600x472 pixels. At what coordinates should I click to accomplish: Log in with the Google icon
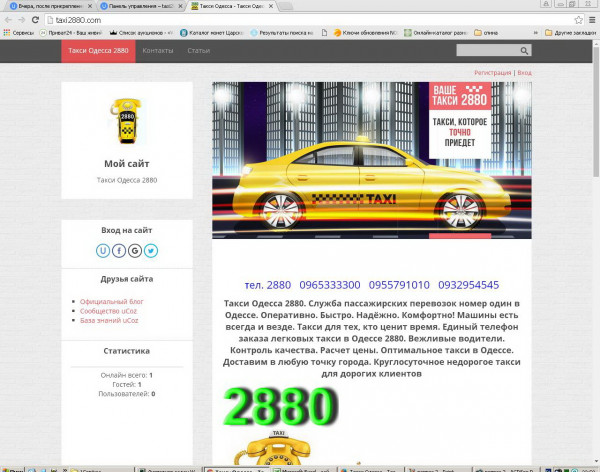135,251
